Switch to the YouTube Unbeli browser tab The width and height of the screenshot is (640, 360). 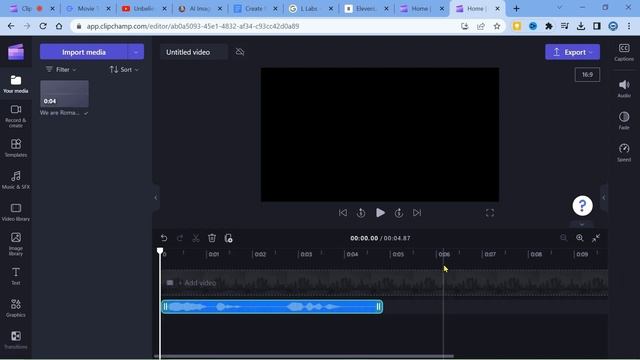(144, 9)
